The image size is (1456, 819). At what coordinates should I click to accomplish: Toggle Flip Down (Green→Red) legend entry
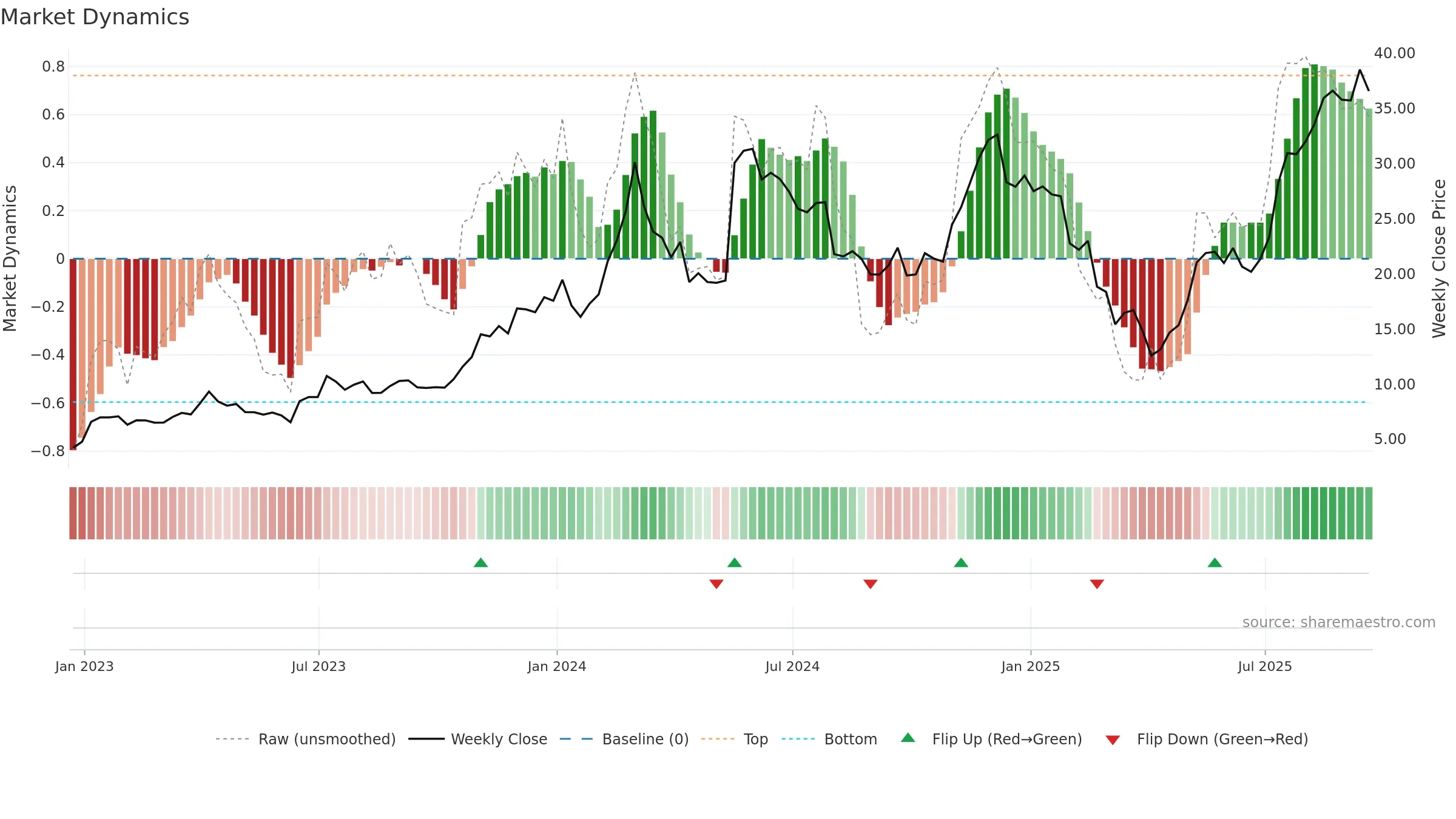[1207, 739]
